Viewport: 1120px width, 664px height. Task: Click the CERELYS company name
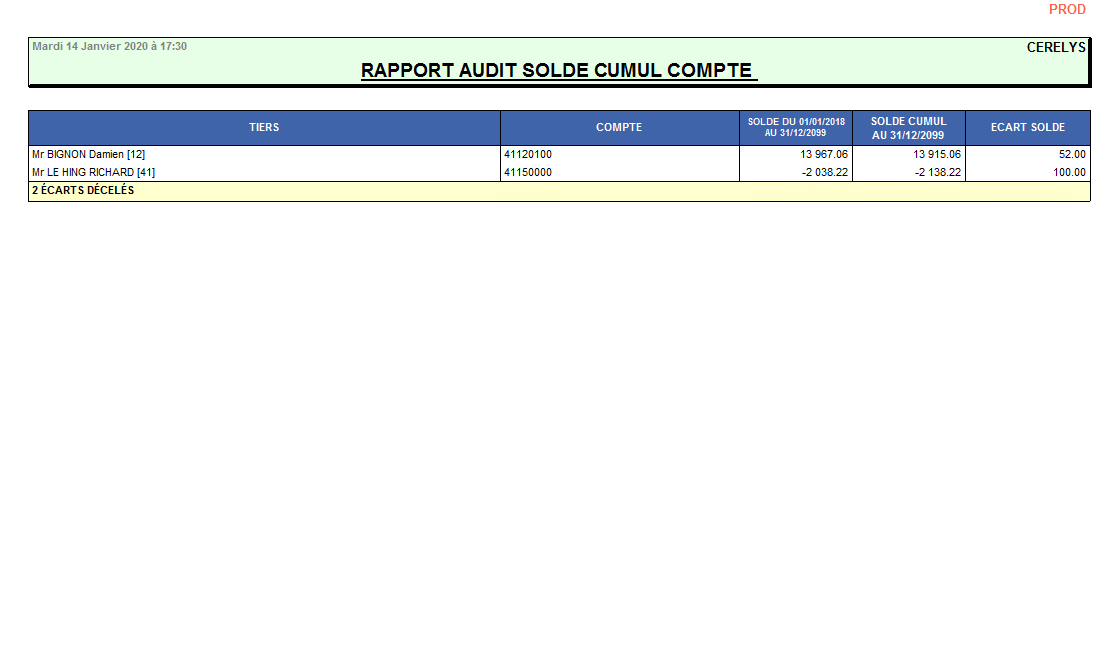1056,47
